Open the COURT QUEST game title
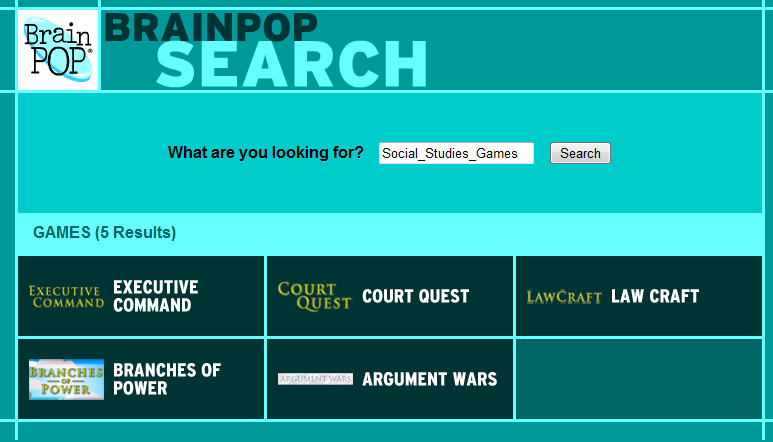 pos(416,296)
